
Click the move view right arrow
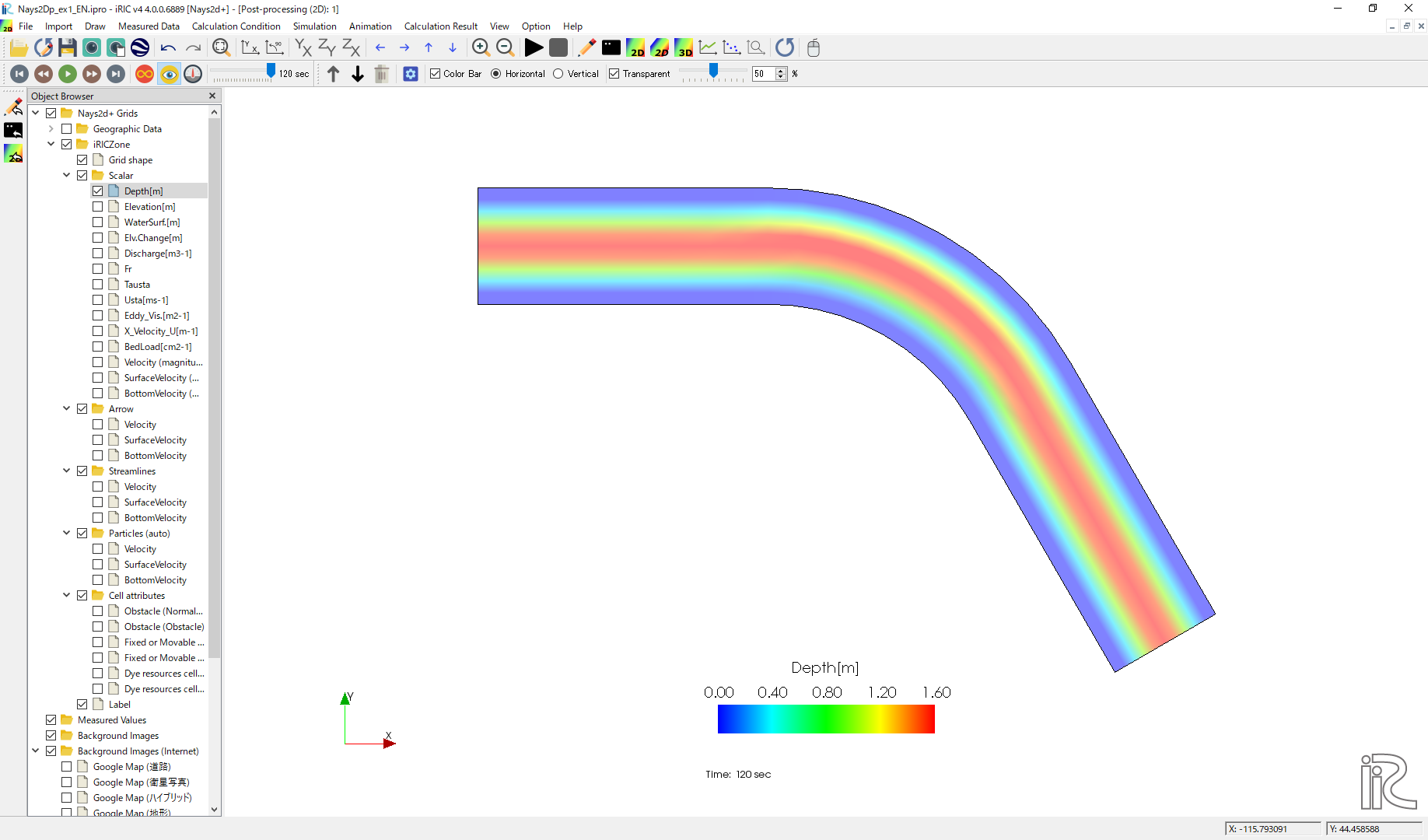point(404,48)
